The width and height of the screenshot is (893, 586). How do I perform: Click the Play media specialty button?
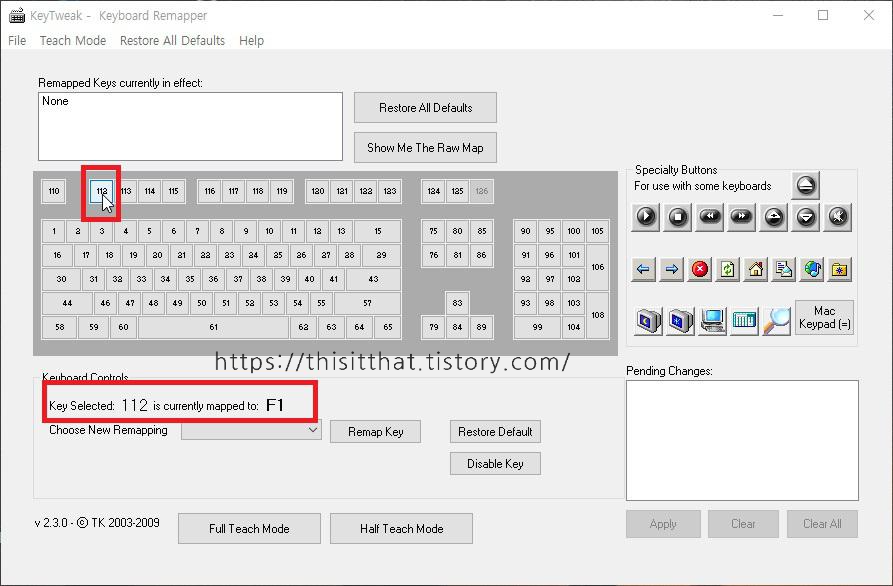tap(646, 217)
